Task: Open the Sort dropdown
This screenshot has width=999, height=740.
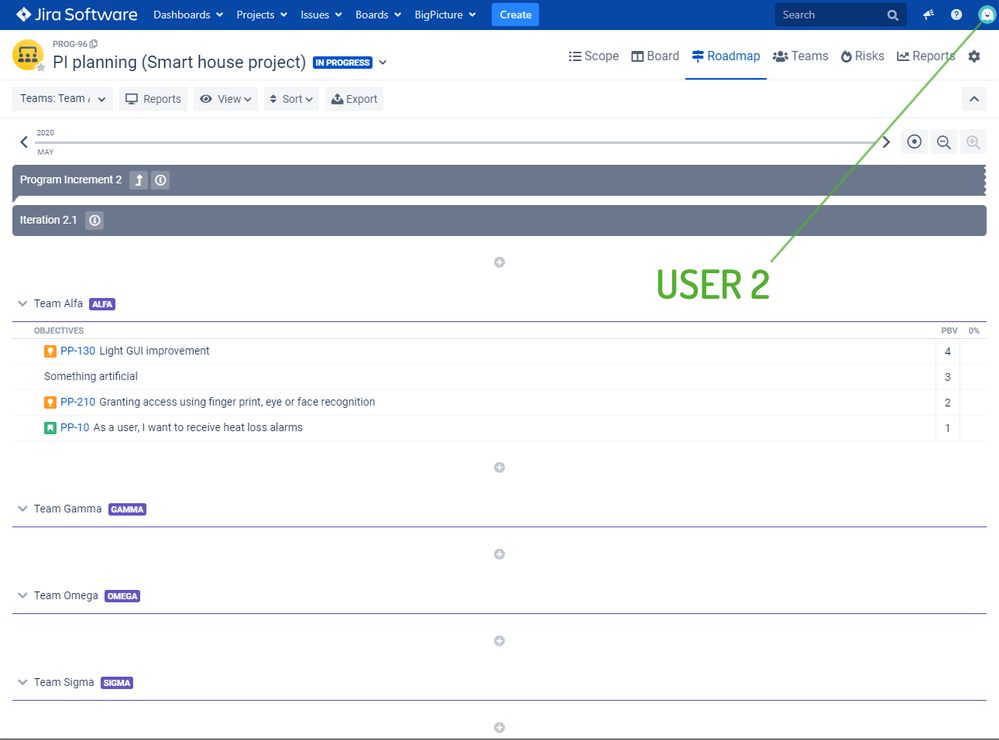Action: [291, 99]
